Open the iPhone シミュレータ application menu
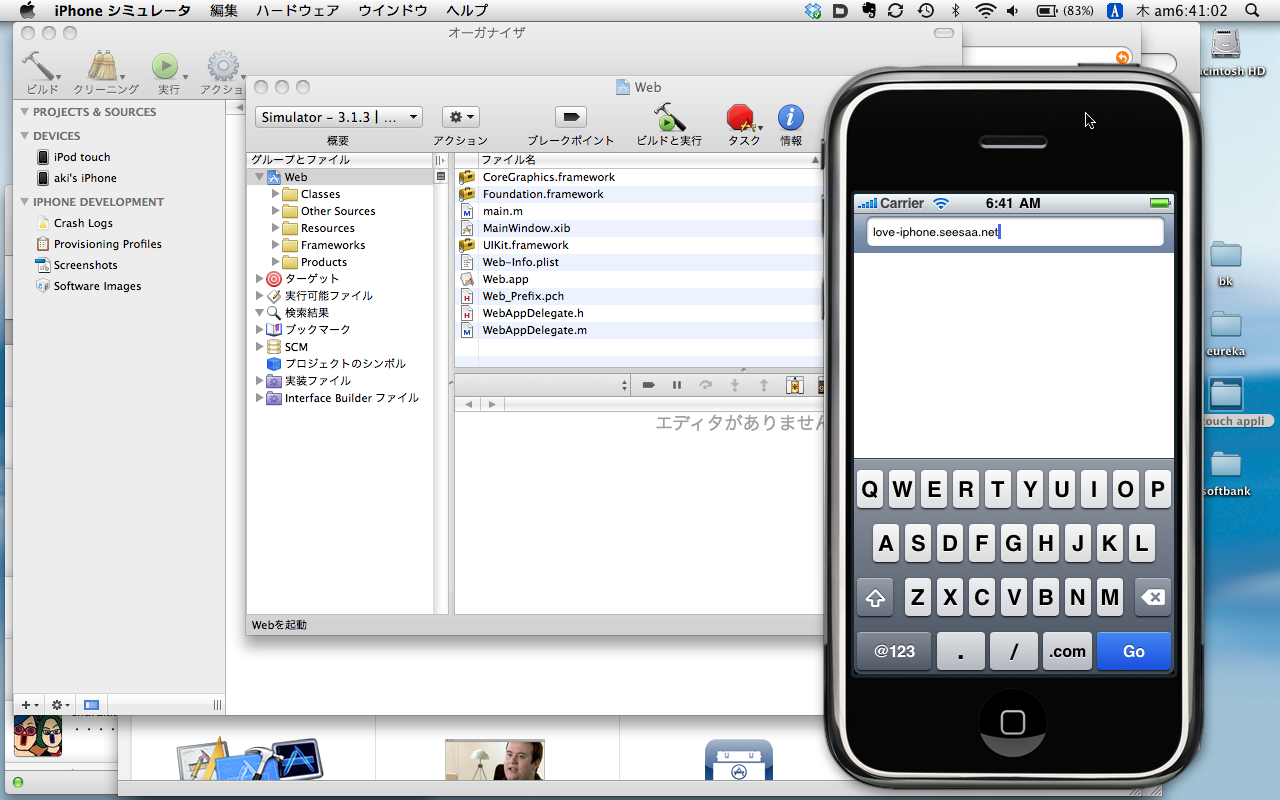Image resolution: width=1280 pixels, height=800 pixels. pos(122,11)
